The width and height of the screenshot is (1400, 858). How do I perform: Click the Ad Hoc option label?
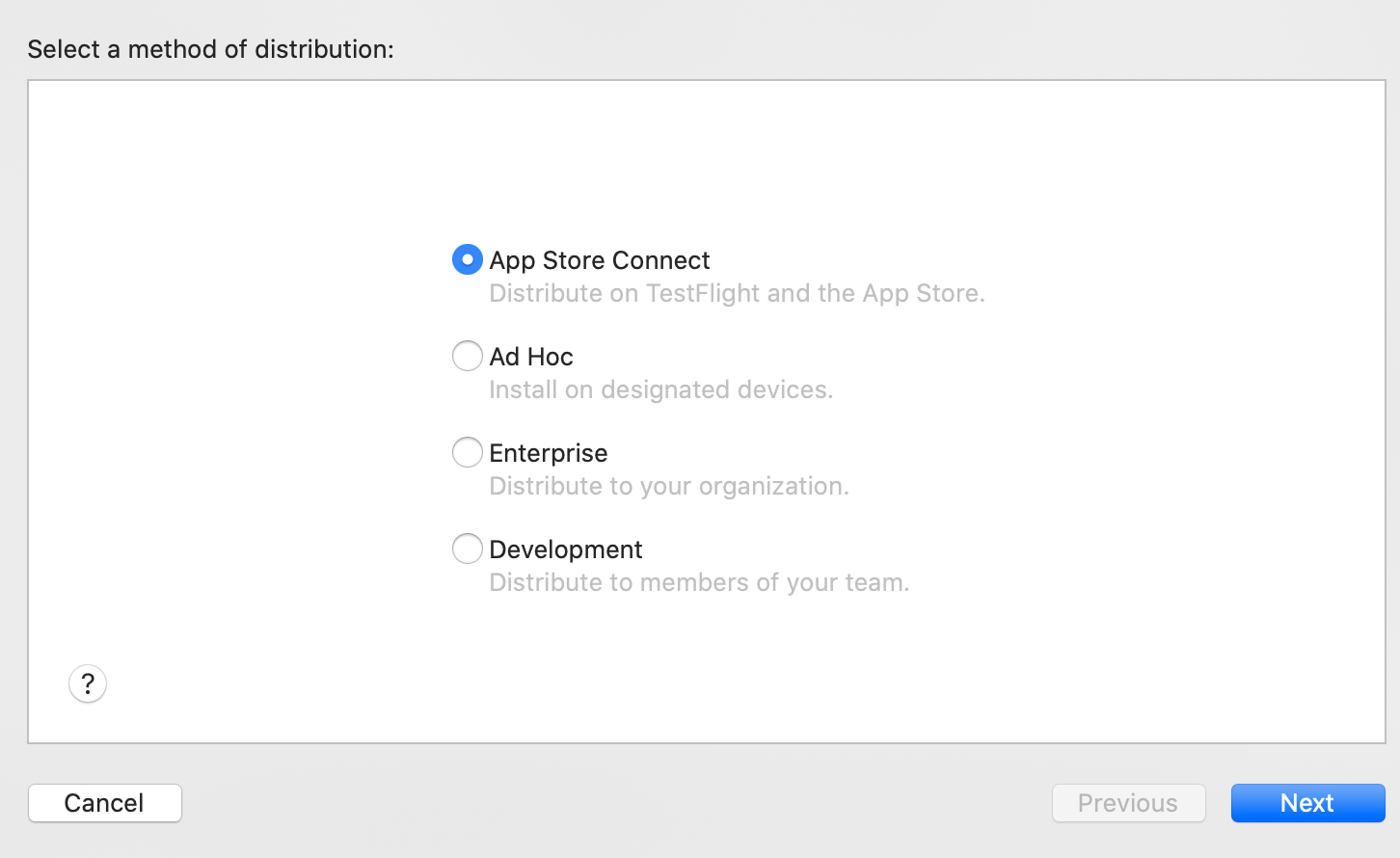point(531,357)
